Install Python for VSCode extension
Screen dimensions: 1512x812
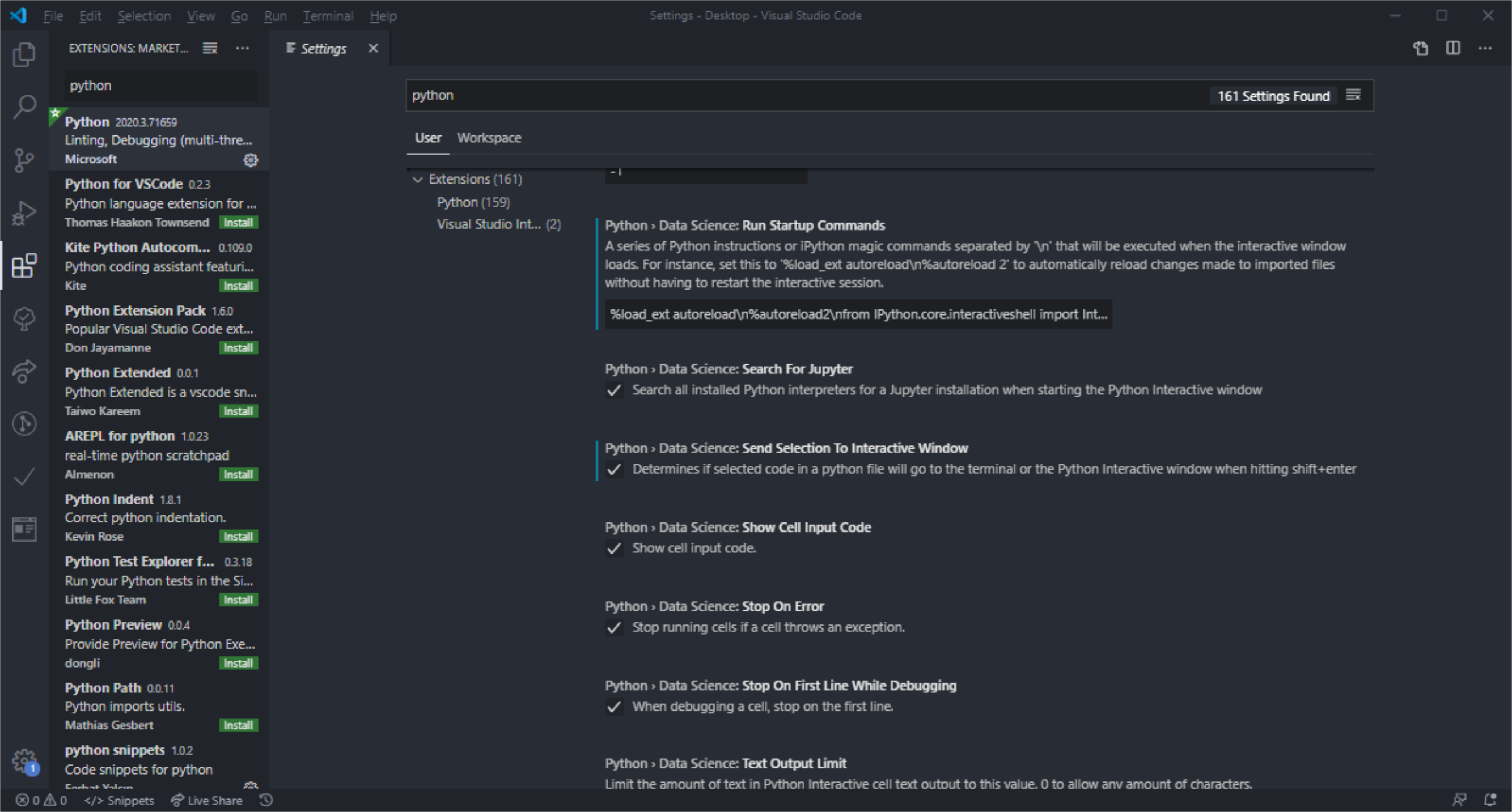click(x=238, y=223)
